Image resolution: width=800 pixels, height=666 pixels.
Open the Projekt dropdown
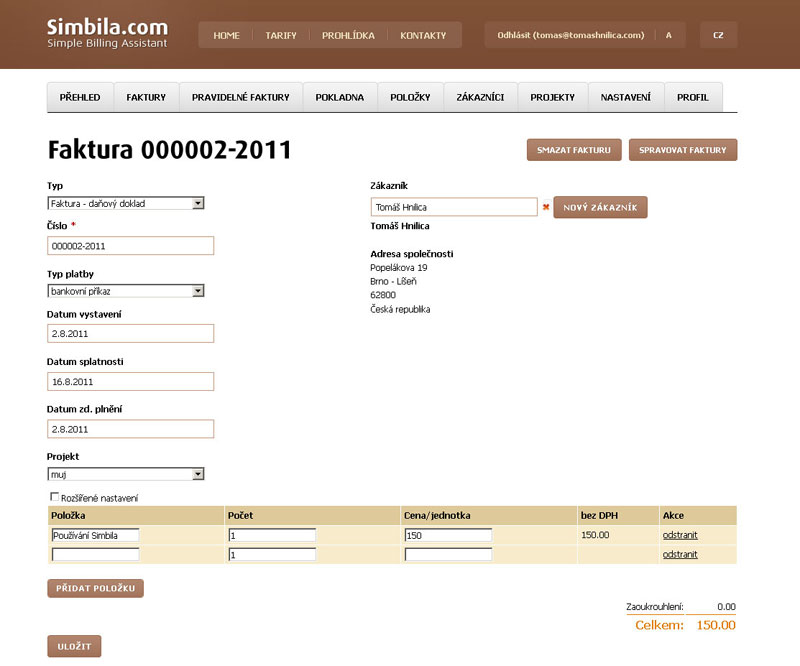pyautogui.click(x=126, y=474)
